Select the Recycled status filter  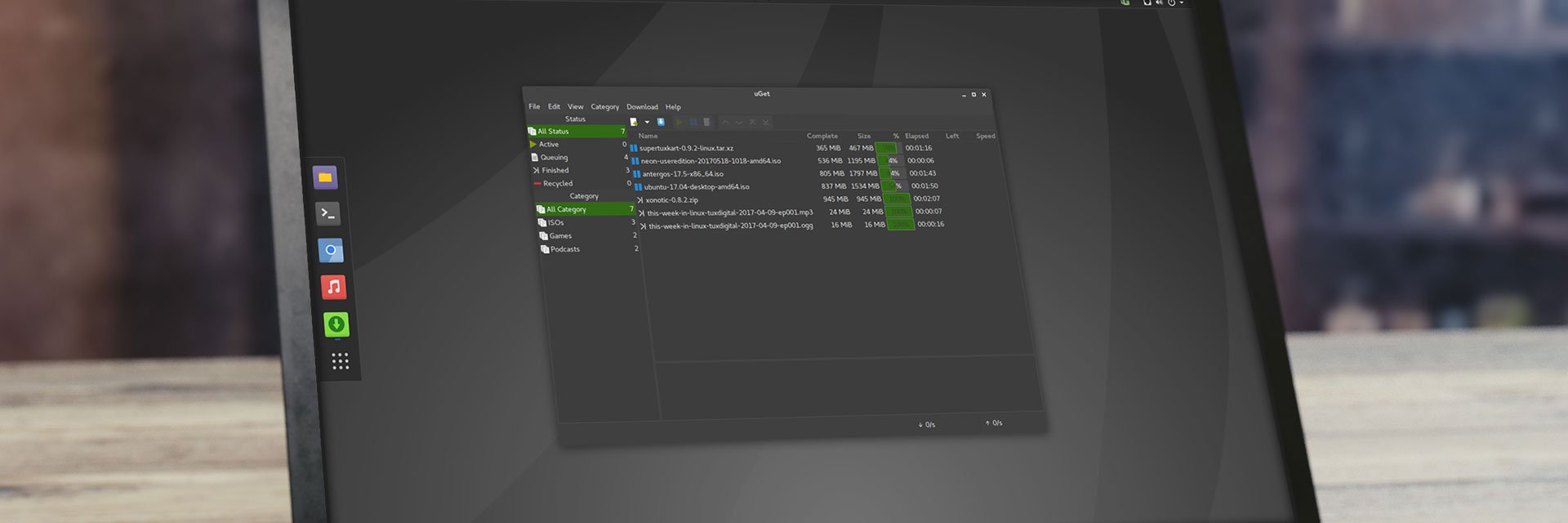(583, 183)
